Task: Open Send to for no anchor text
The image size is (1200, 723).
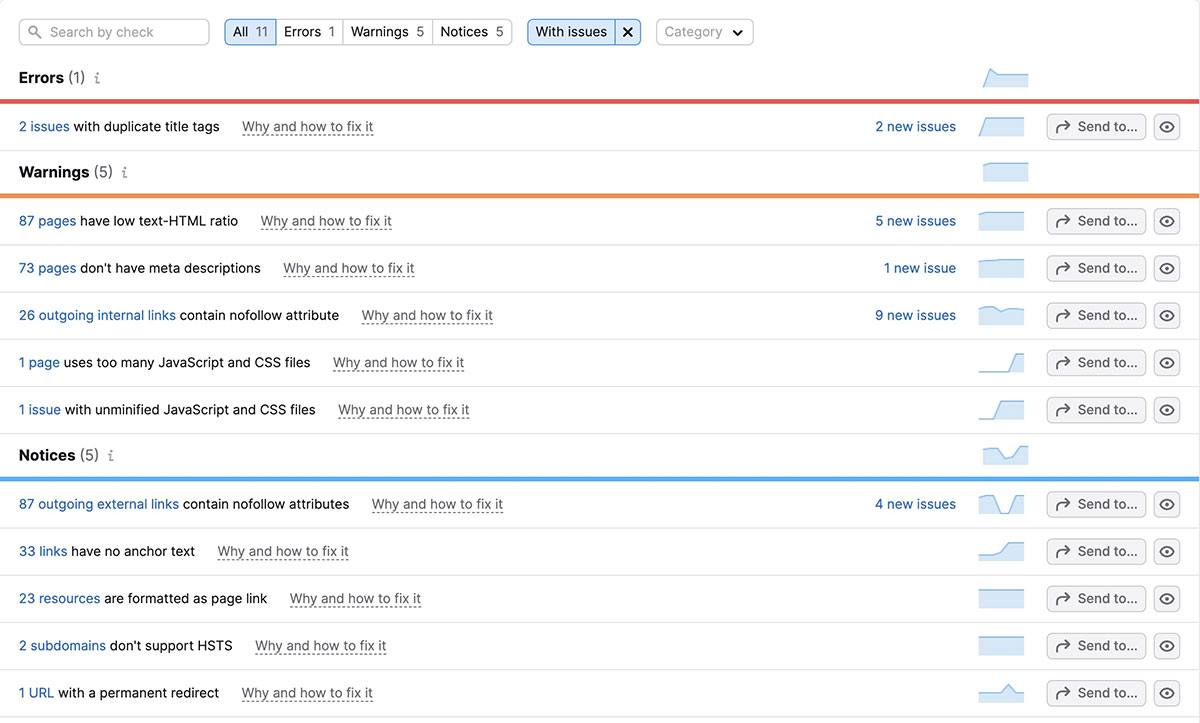Action: [1096, 551]
